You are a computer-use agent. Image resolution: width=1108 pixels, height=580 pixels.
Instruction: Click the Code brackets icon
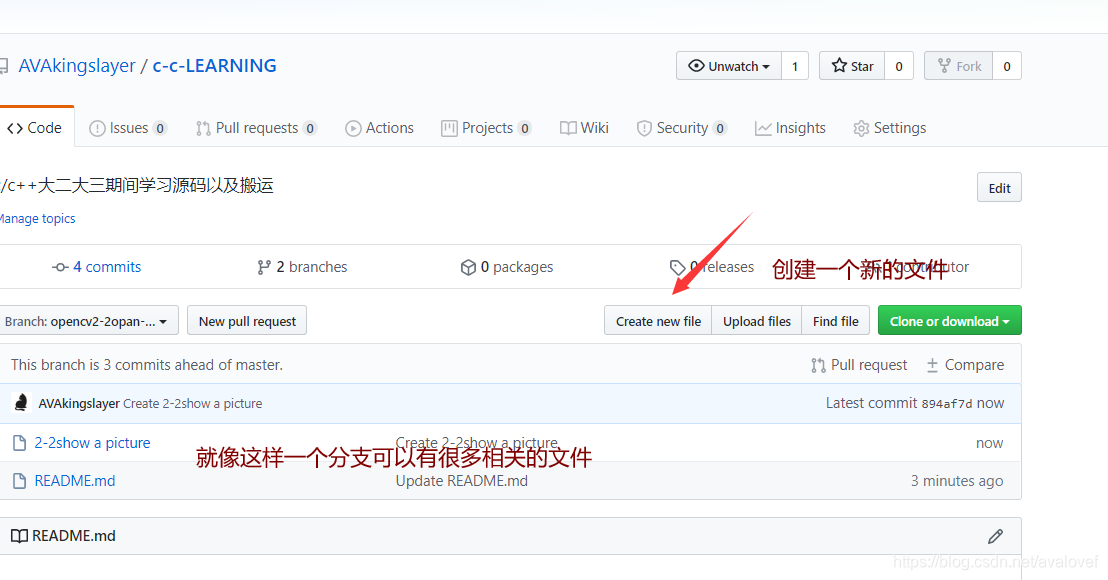point(15,129)
